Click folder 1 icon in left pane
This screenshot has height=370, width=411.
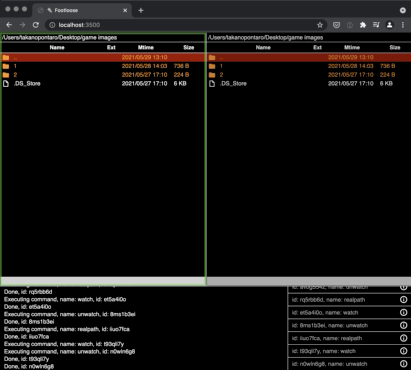tap(6, 66)
